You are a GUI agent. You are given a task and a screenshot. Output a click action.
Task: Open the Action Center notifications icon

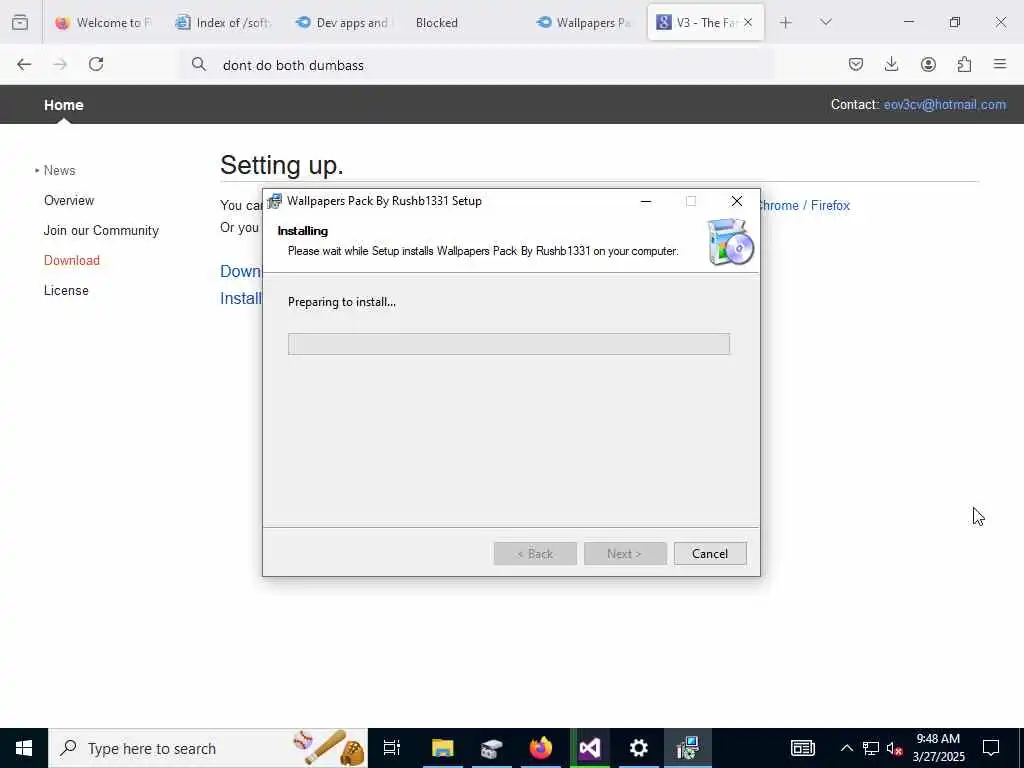click(991, 748)
